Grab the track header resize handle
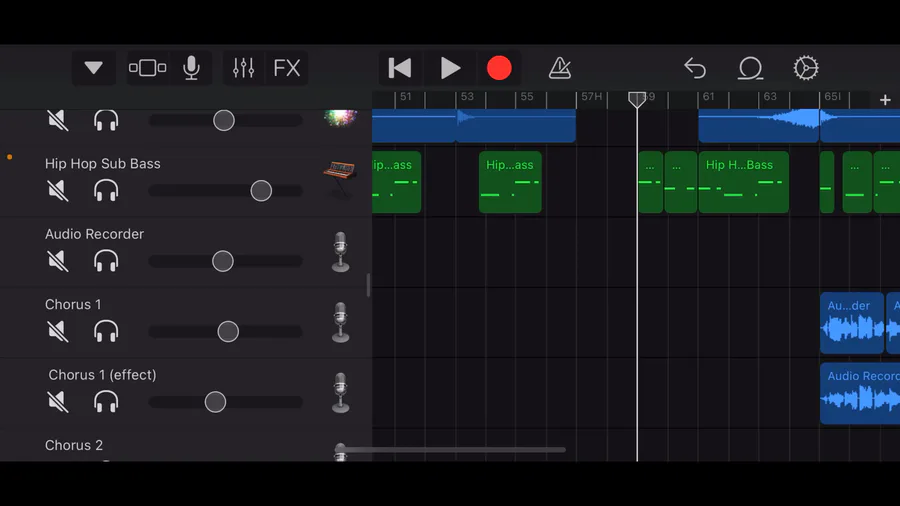Image resolution: width=900 pixels, height=506 pixels. (368, 285)
